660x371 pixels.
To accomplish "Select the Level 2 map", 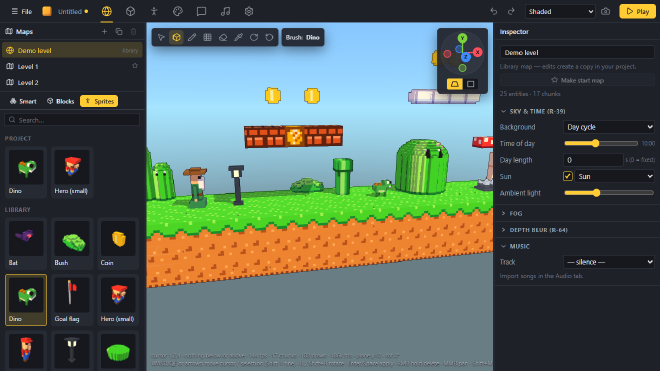I will pos(72,82).
